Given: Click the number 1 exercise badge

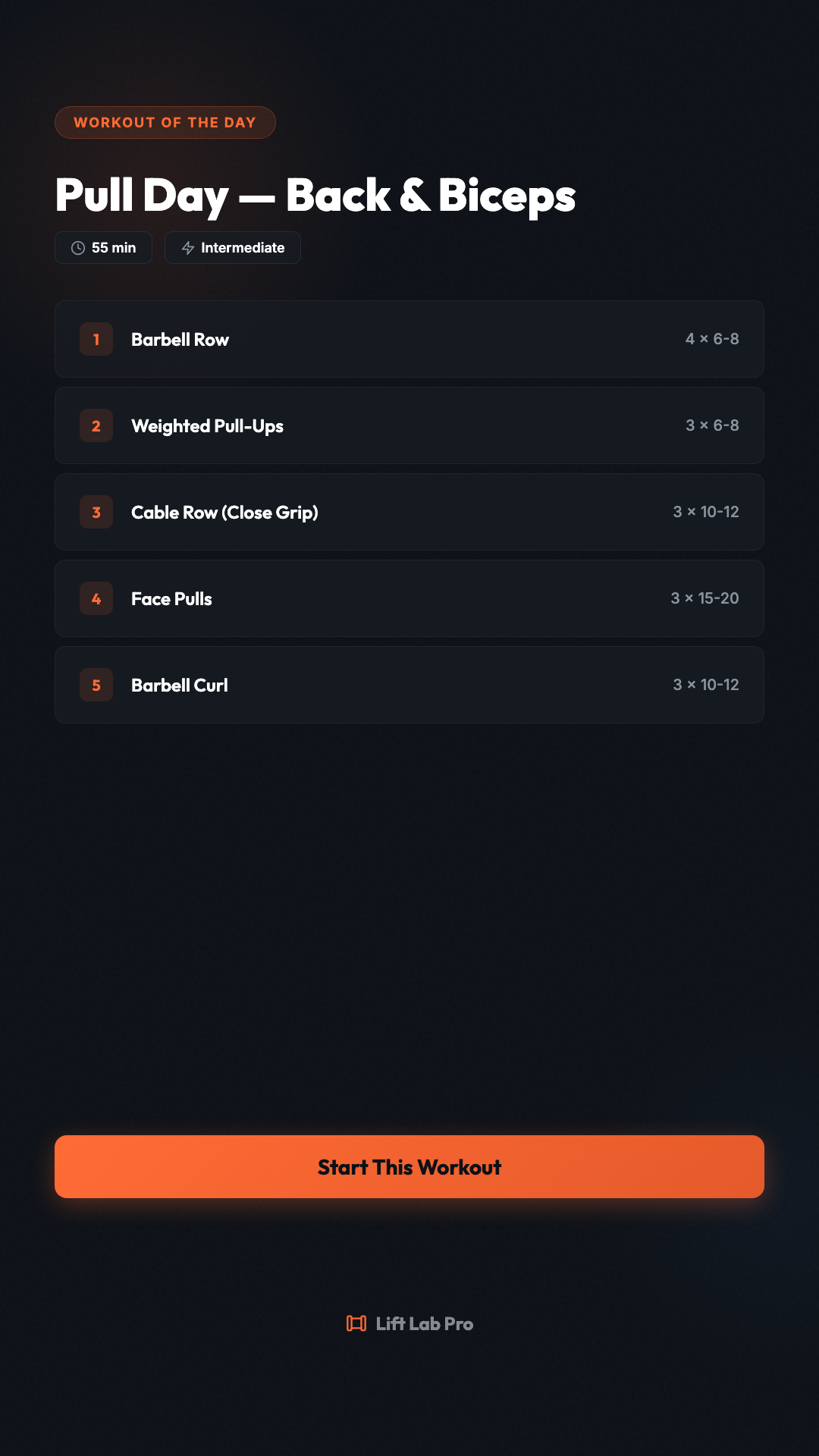Looking at the screenshot, I should (96, 339).
